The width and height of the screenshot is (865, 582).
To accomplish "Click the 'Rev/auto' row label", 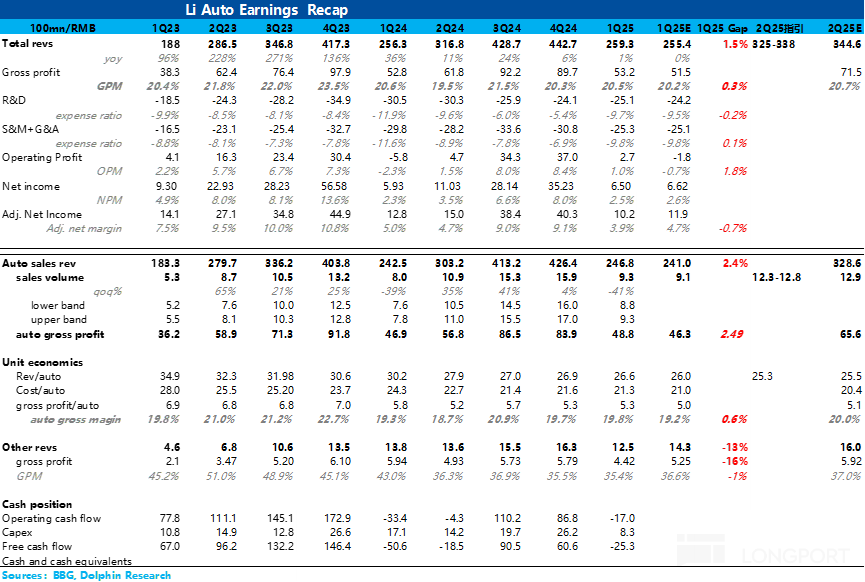I will tap(39, 377).
